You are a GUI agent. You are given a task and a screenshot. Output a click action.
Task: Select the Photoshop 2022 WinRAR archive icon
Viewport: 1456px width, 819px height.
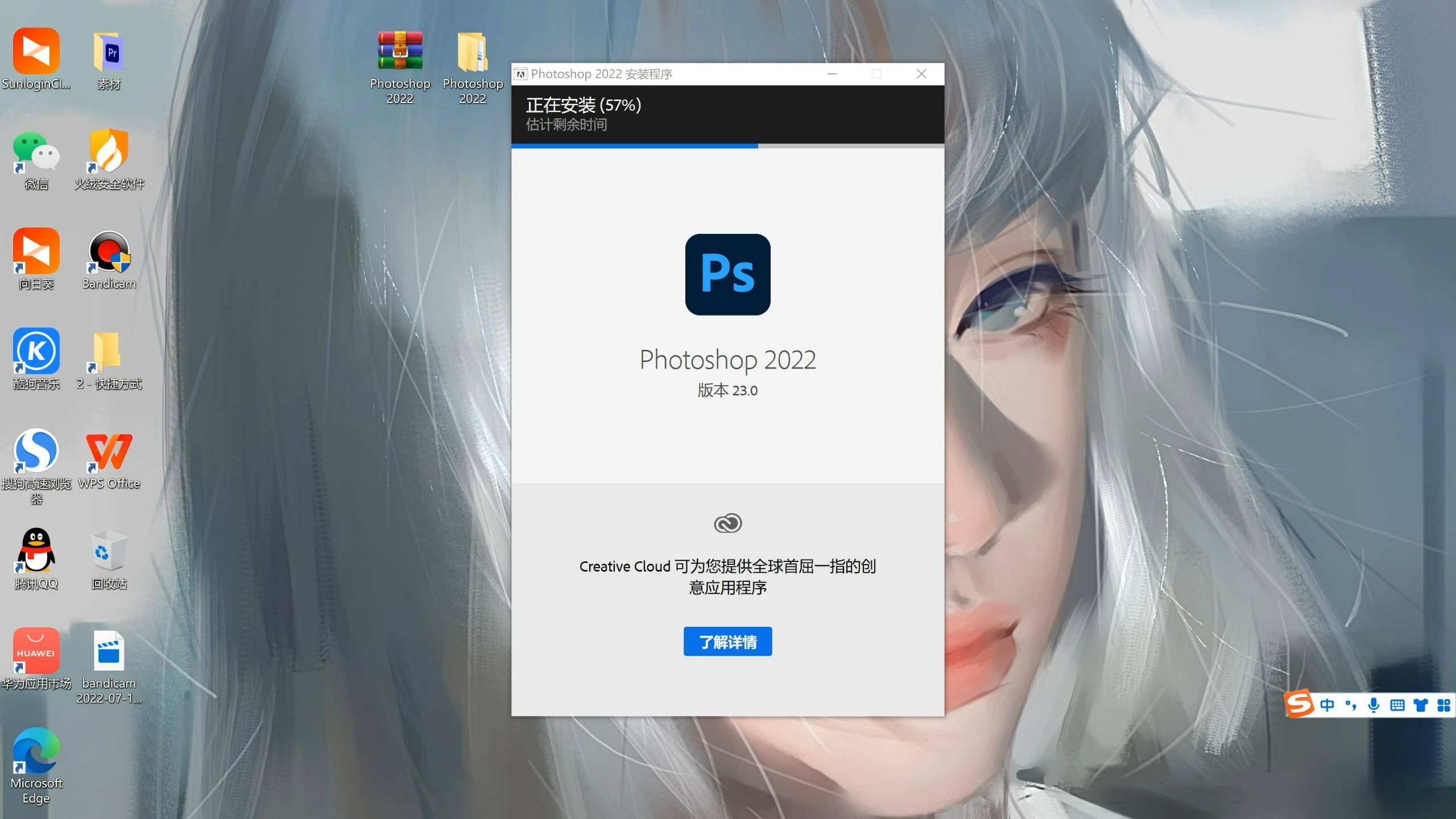[400, 51]
